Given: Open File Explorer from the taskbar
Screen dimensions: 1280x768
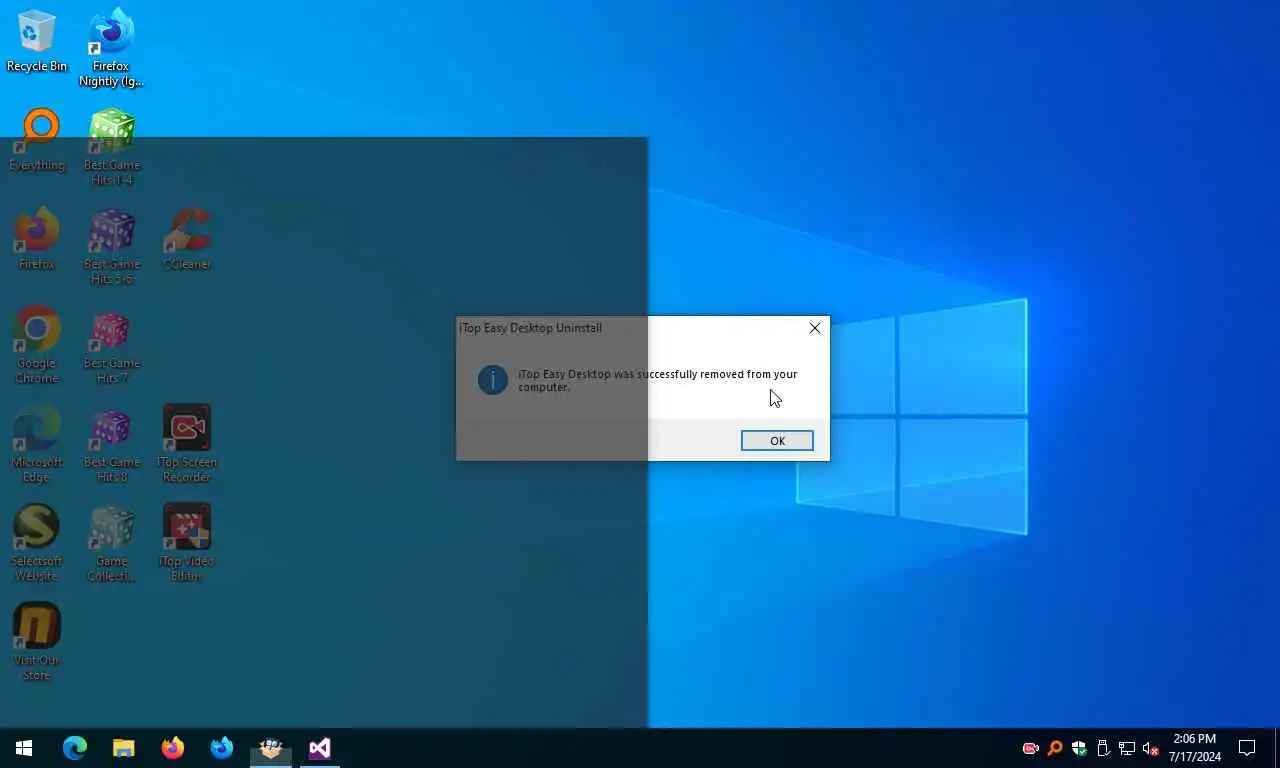Looking at the screenshot, I should pos(123,748).
